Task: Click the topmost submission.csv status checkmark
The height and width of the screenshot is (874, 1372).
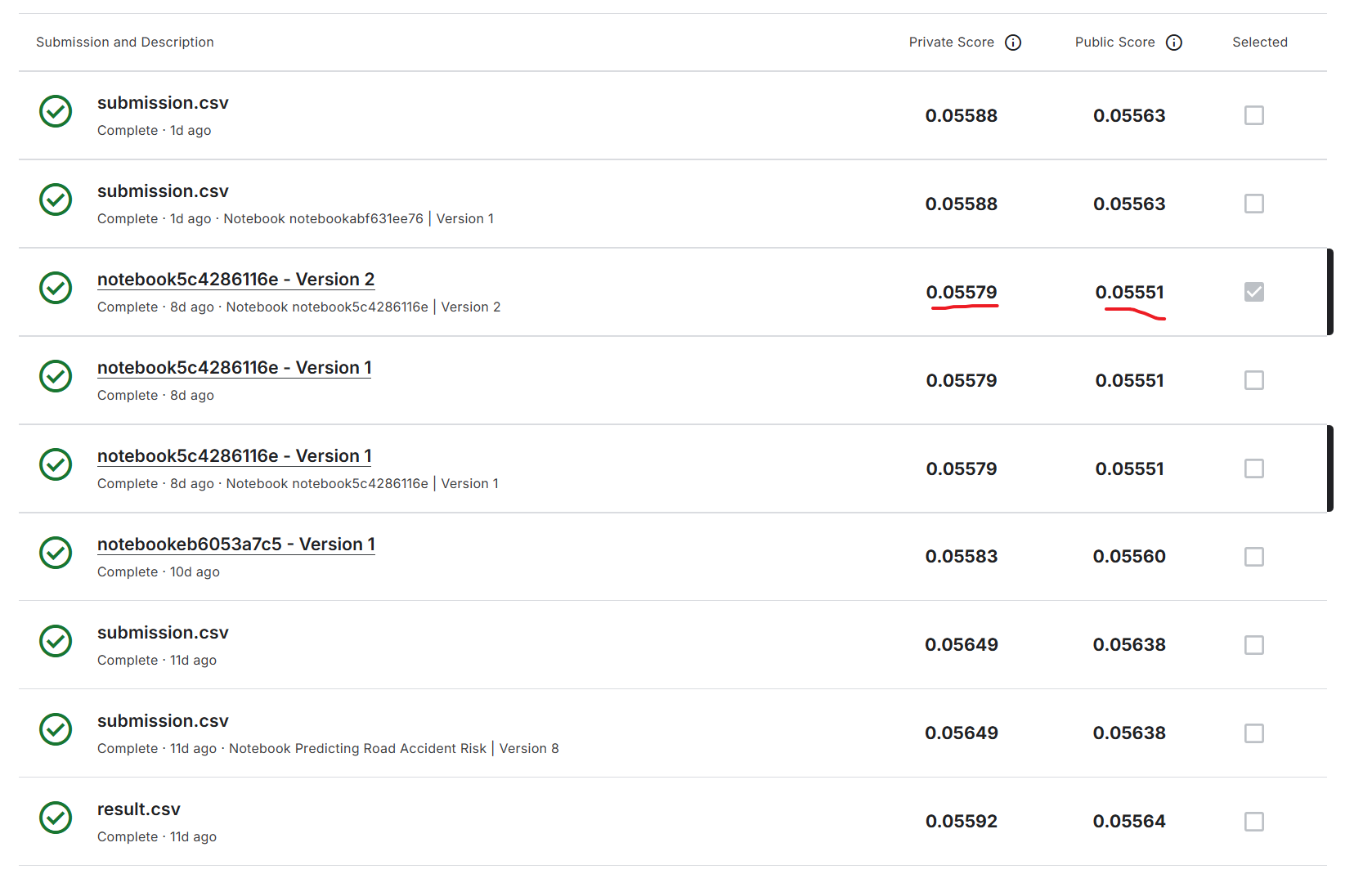Action: 56,111
